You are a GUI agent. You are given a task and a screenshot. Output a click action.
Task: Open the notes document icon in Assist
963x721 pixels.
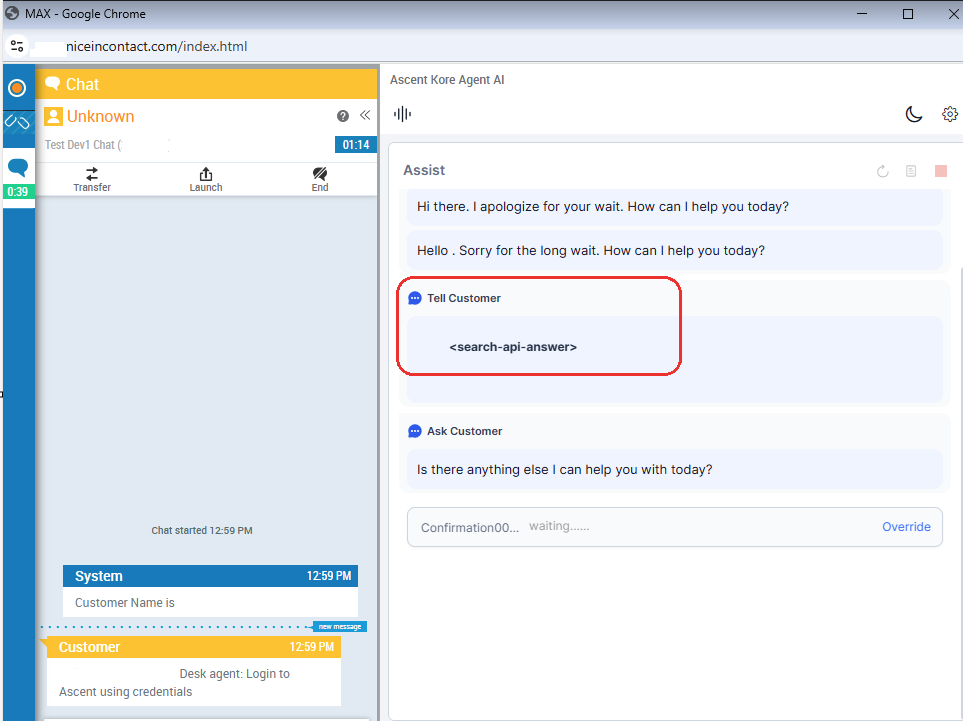911,171
